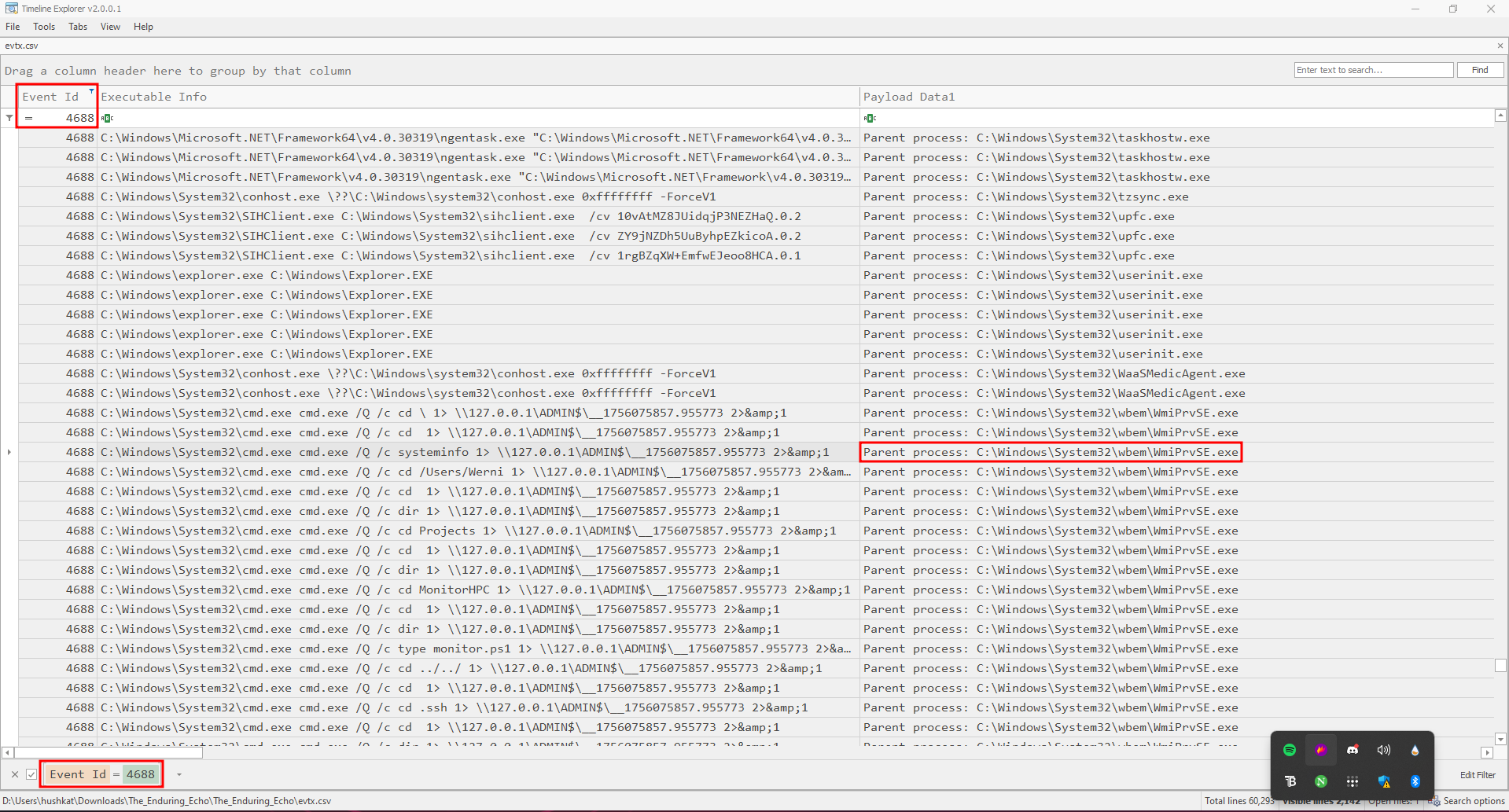Close the evtx.csv tab
Screen dimensions: 1509x812
pyautogui.click(x=1500, y=46)
